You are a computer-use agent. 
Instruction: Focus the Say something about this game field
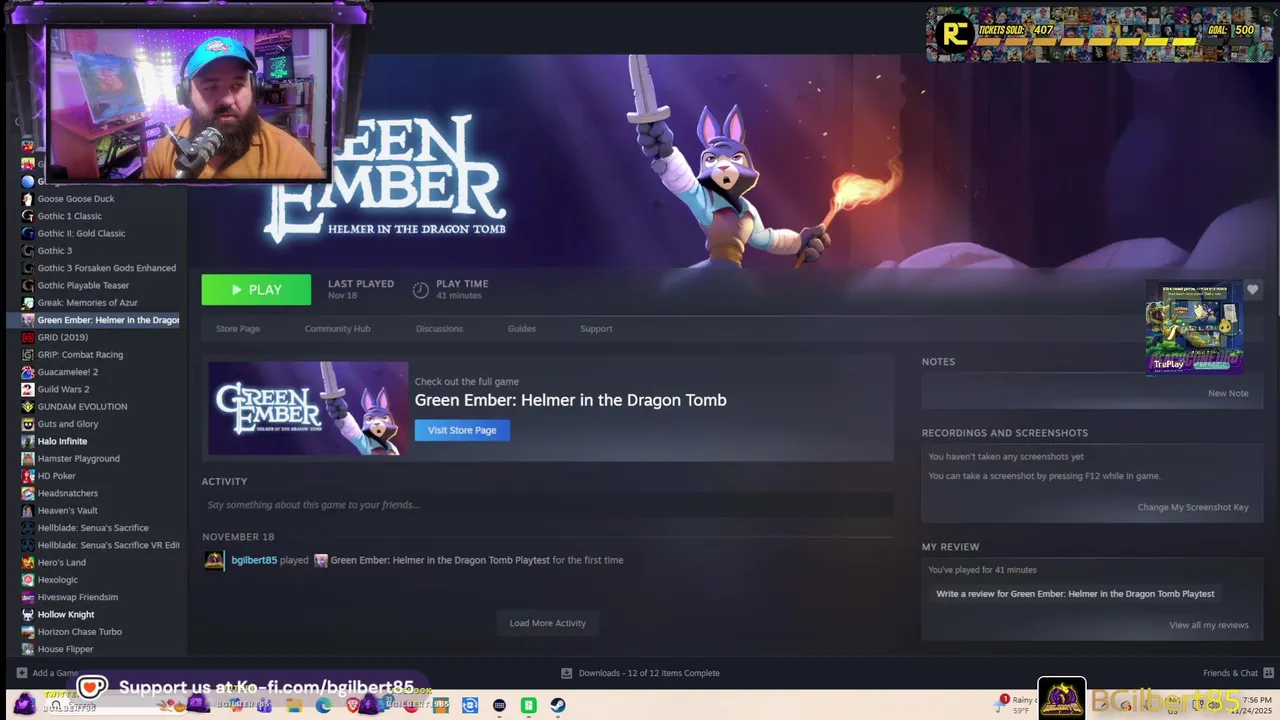pyautogui.click(x=547, y=505)
